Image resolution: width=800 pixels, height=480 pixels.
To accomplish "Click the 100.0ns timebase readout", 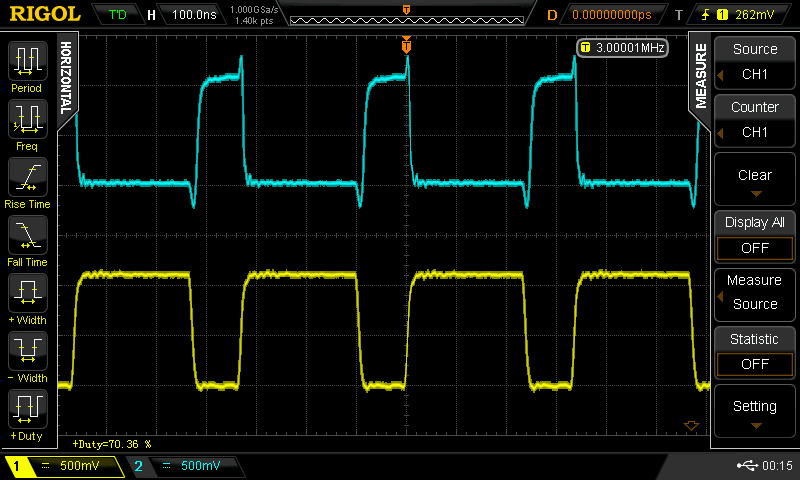I will [x=194, y=15].
